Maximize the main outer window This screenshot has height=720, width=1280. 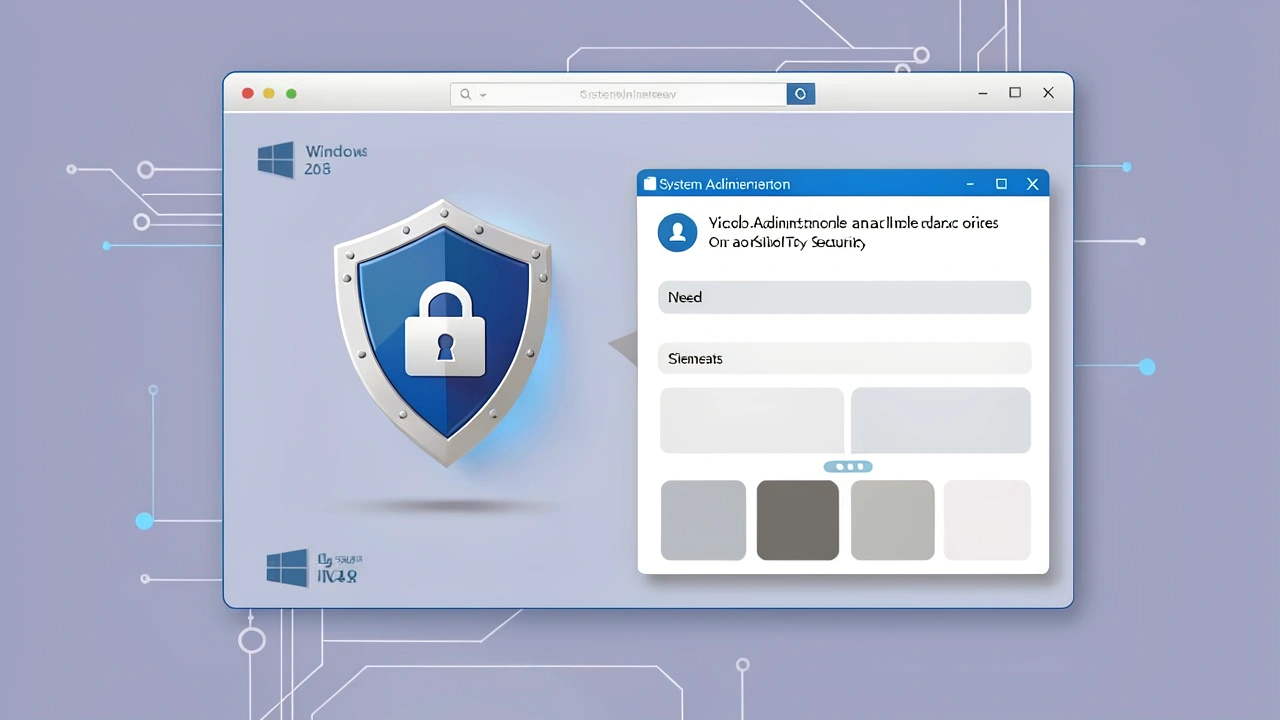coord(1015,93)
